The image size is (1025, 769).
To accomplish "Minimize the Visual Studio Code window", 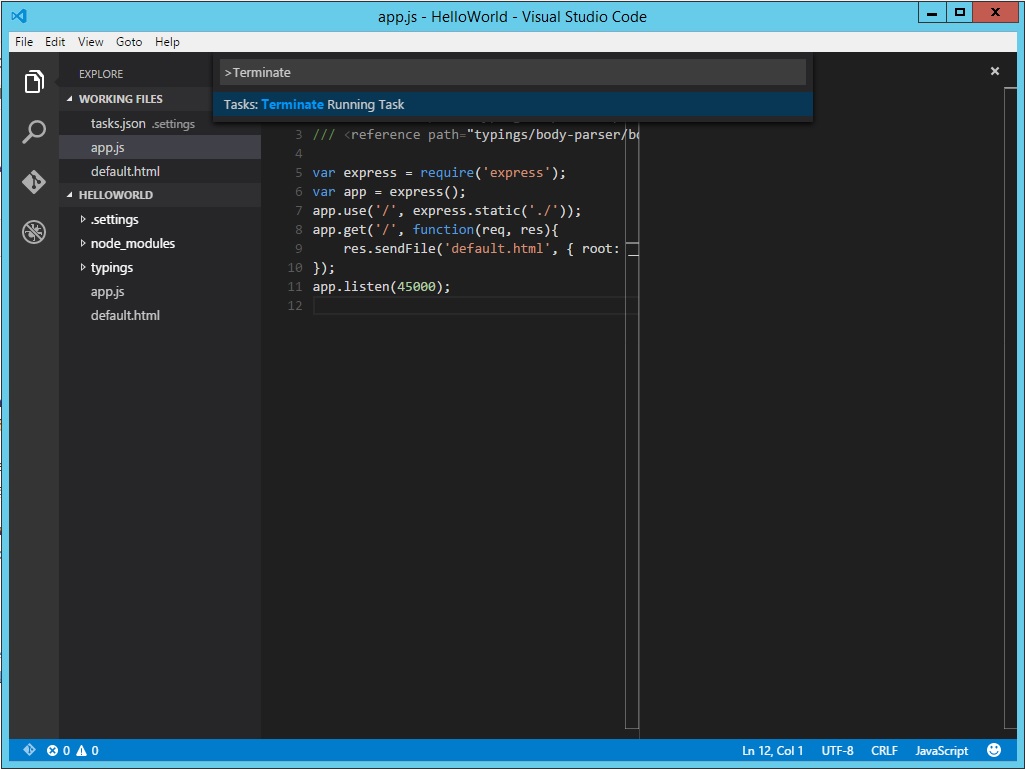I will click(932, 12).
